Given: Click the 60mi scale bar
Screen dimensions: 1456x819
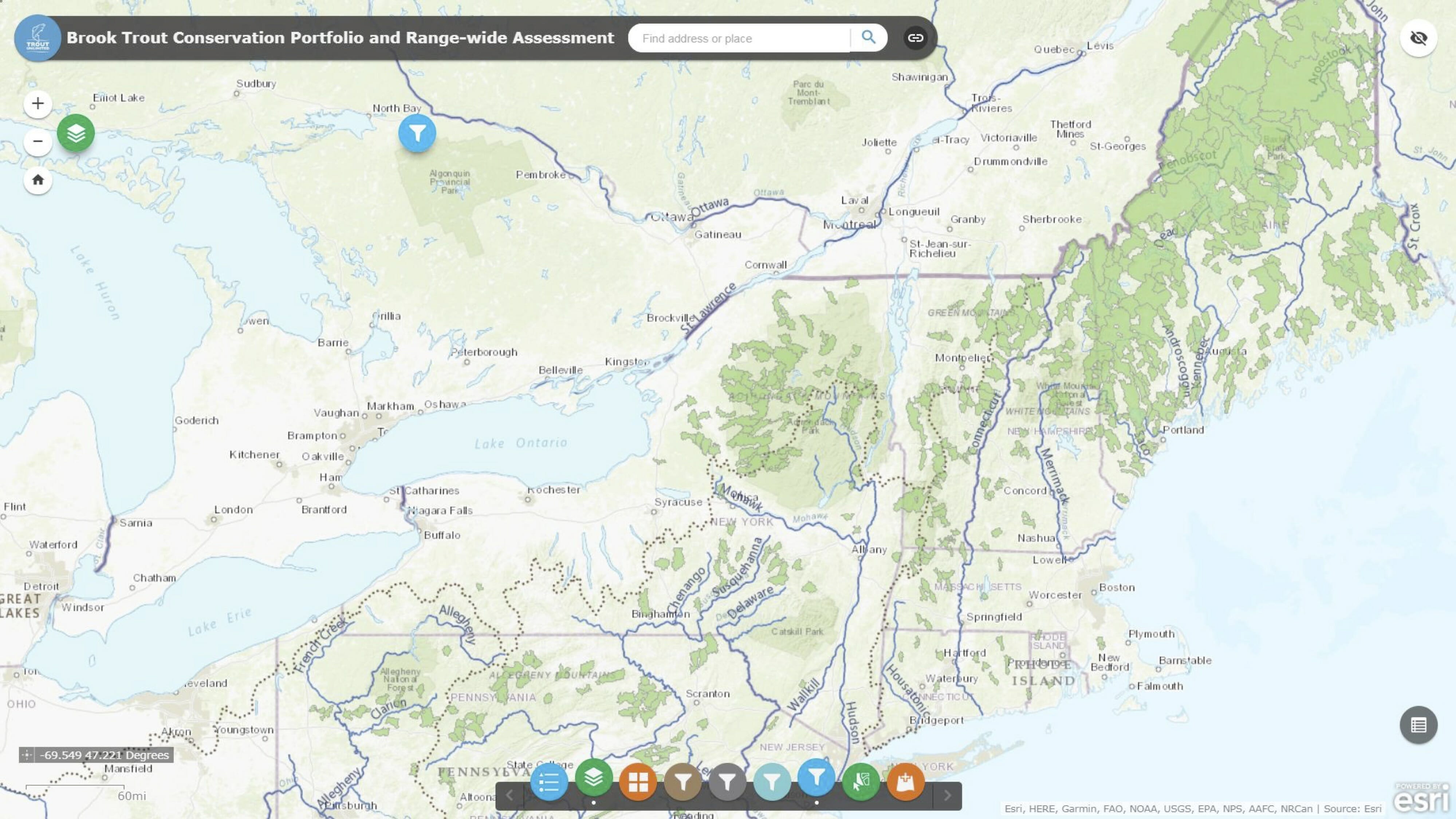Looking at the screenshot, I should point(130,796).
